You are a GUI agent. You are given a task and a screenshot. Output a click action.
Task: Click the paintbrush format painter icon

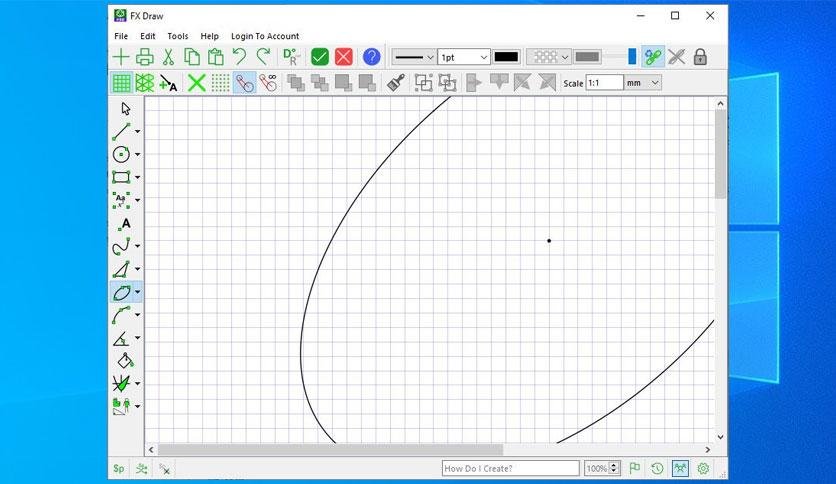[x=396, y=83]
